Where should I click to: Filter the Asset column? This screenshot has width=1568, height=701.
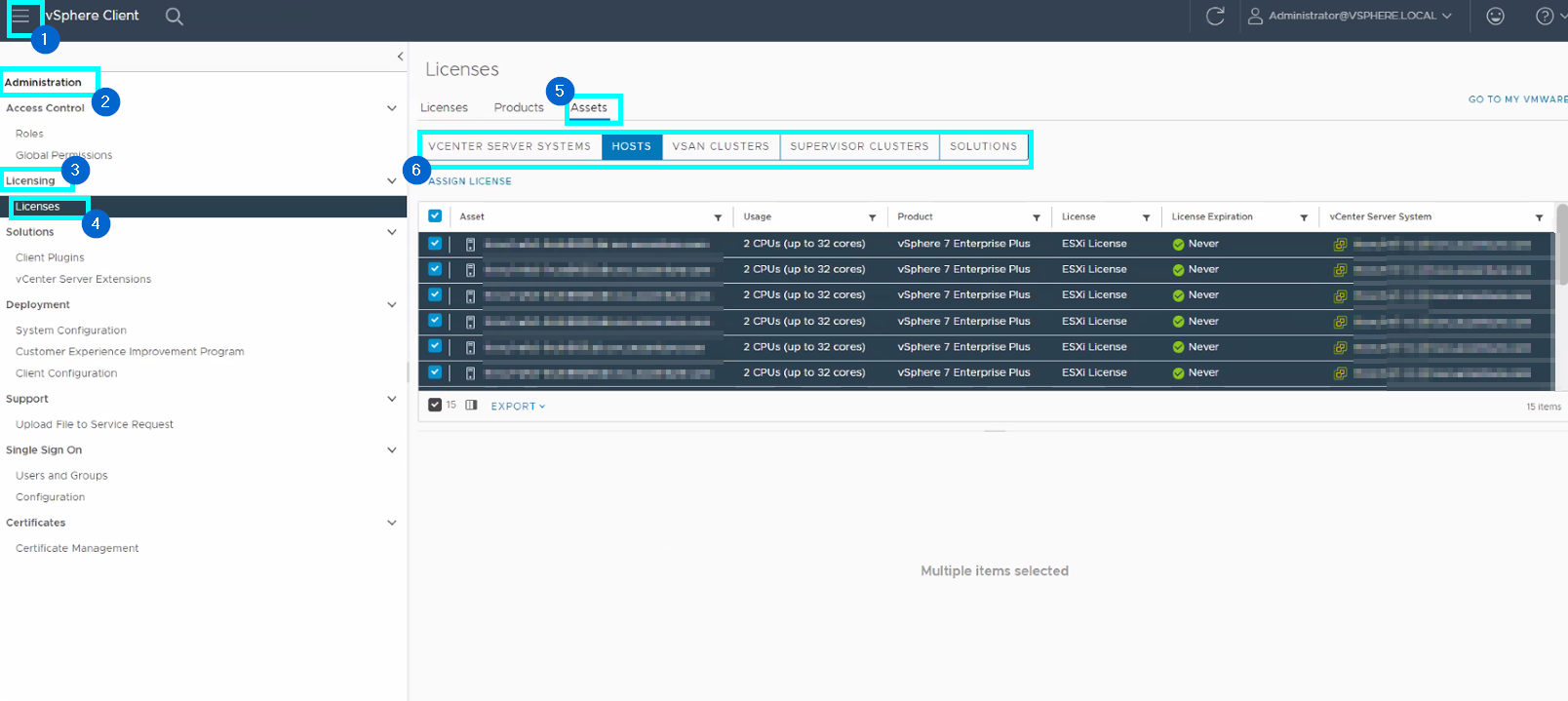click(x=718, y=217)
